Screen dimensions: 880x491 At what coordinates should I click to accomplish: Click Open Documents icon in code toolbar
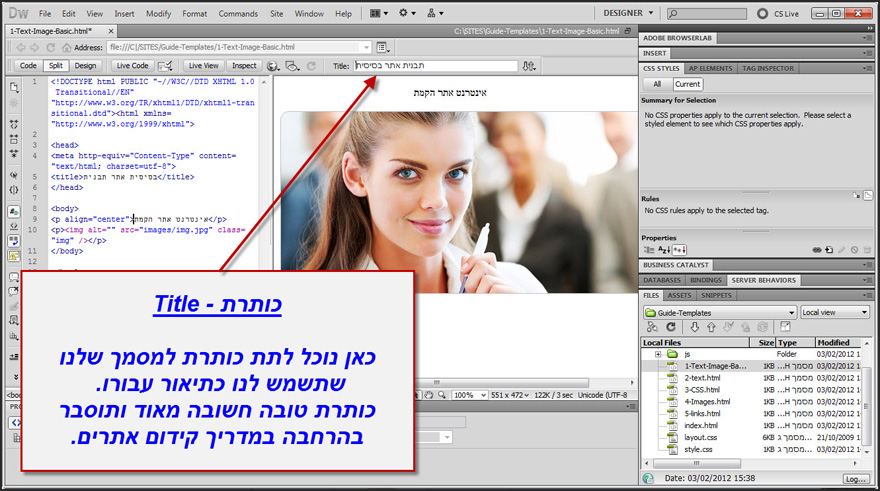[x=14, y=87]
